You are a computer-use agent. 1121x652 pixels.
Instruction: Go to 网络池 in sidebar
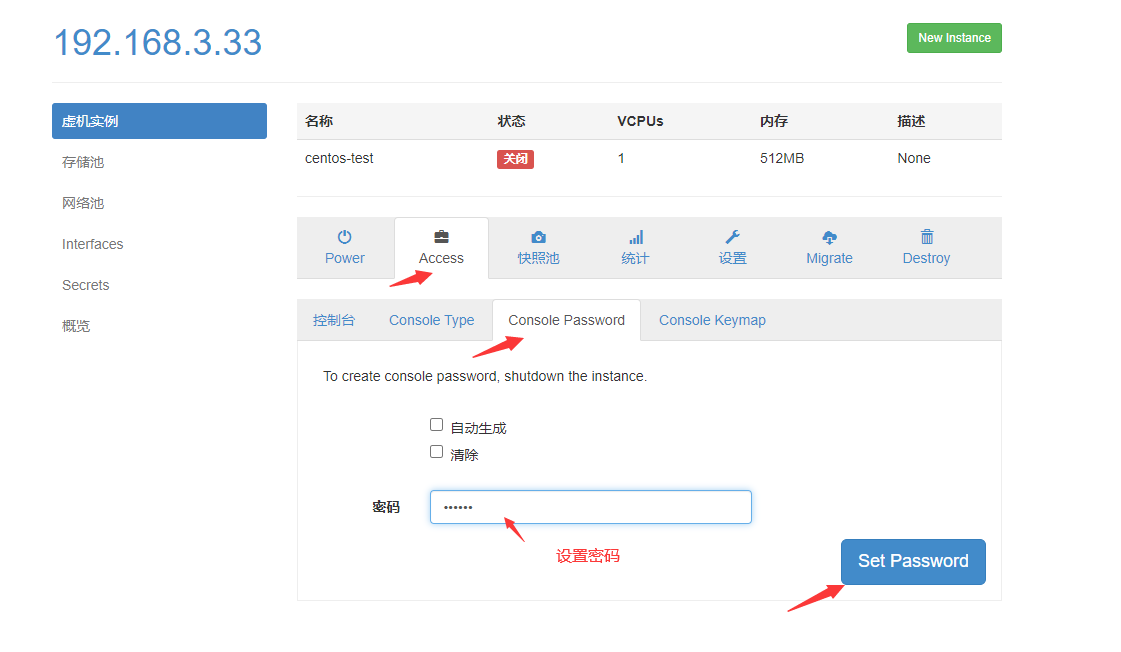click(x=83, y=203)
